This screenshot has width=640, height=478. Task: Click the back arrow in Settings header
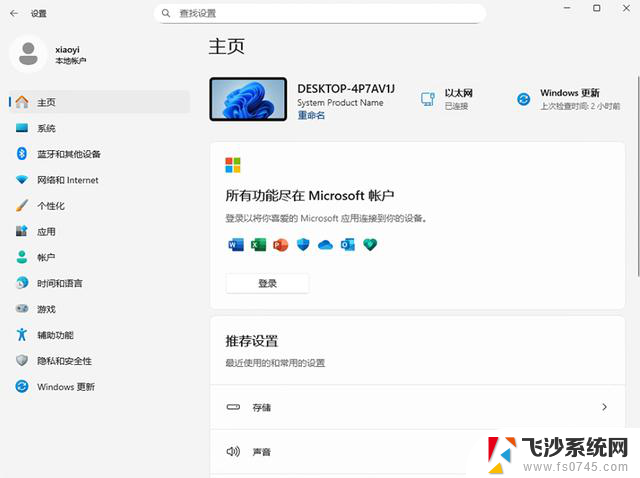(x=14, y=13)
